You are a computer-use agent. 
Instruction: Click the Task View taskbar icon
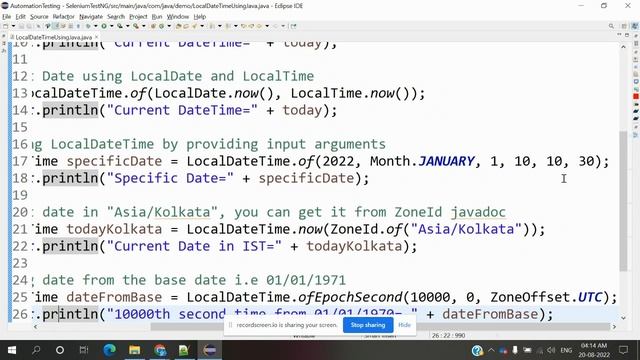point(84,350)
